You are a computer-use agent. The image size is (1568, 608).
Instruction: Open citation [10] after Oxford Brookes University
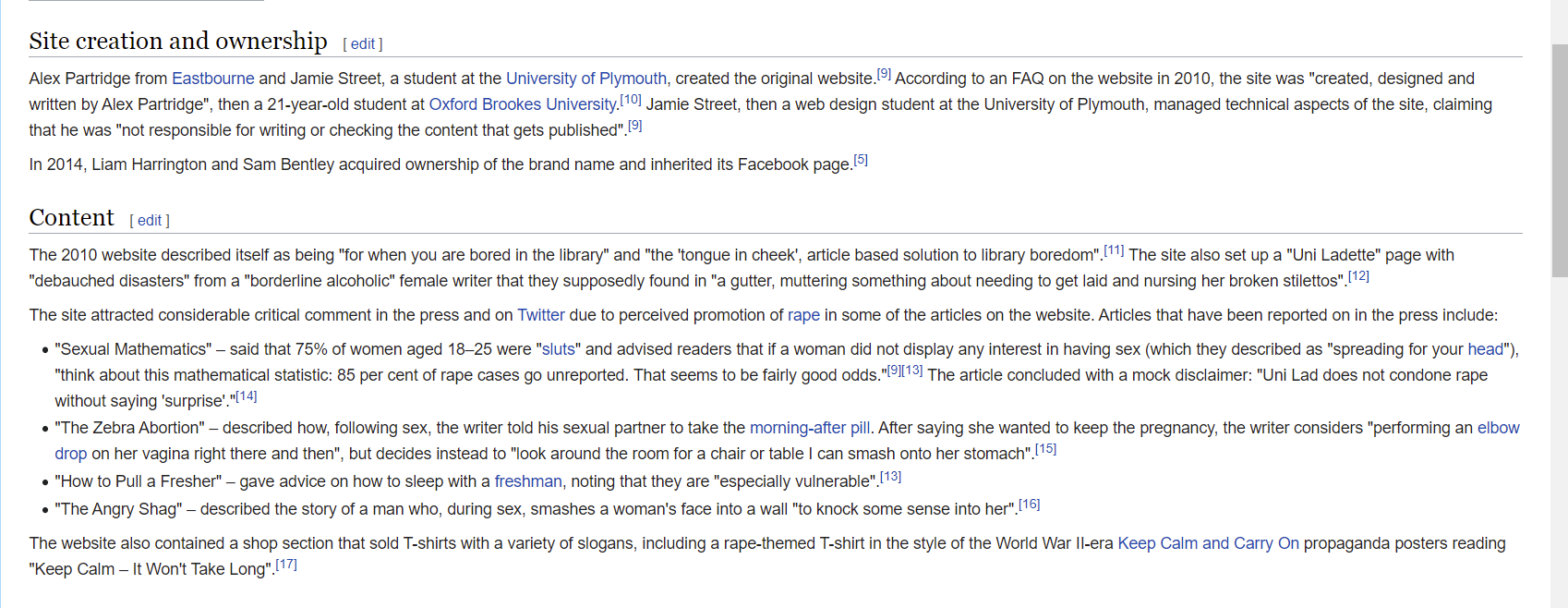tap(631, 100)
